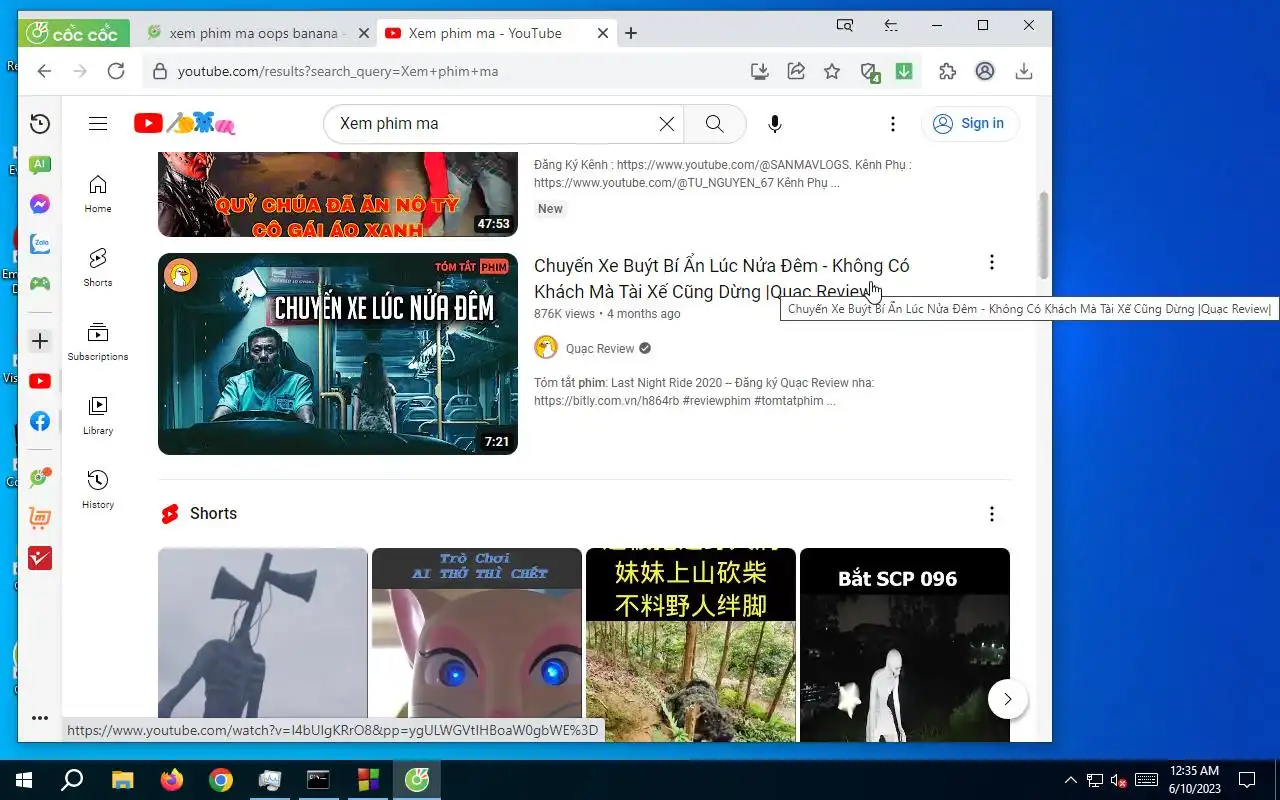The width and height of the screenshot is (1280, 800).
Task: Open the Windows notification center
Action: click(x=1247, y=780)
